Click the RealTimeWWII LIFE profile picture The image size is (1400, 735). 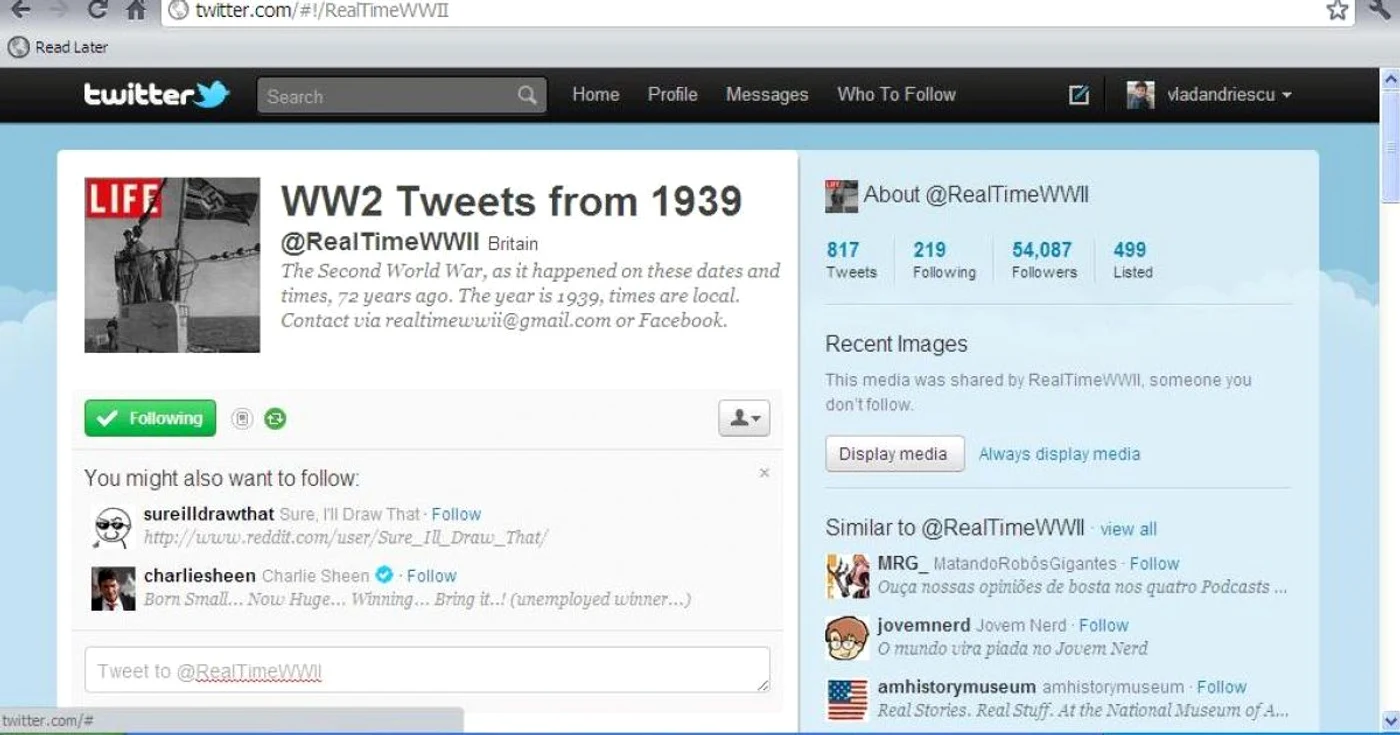(x=172, y=265)
